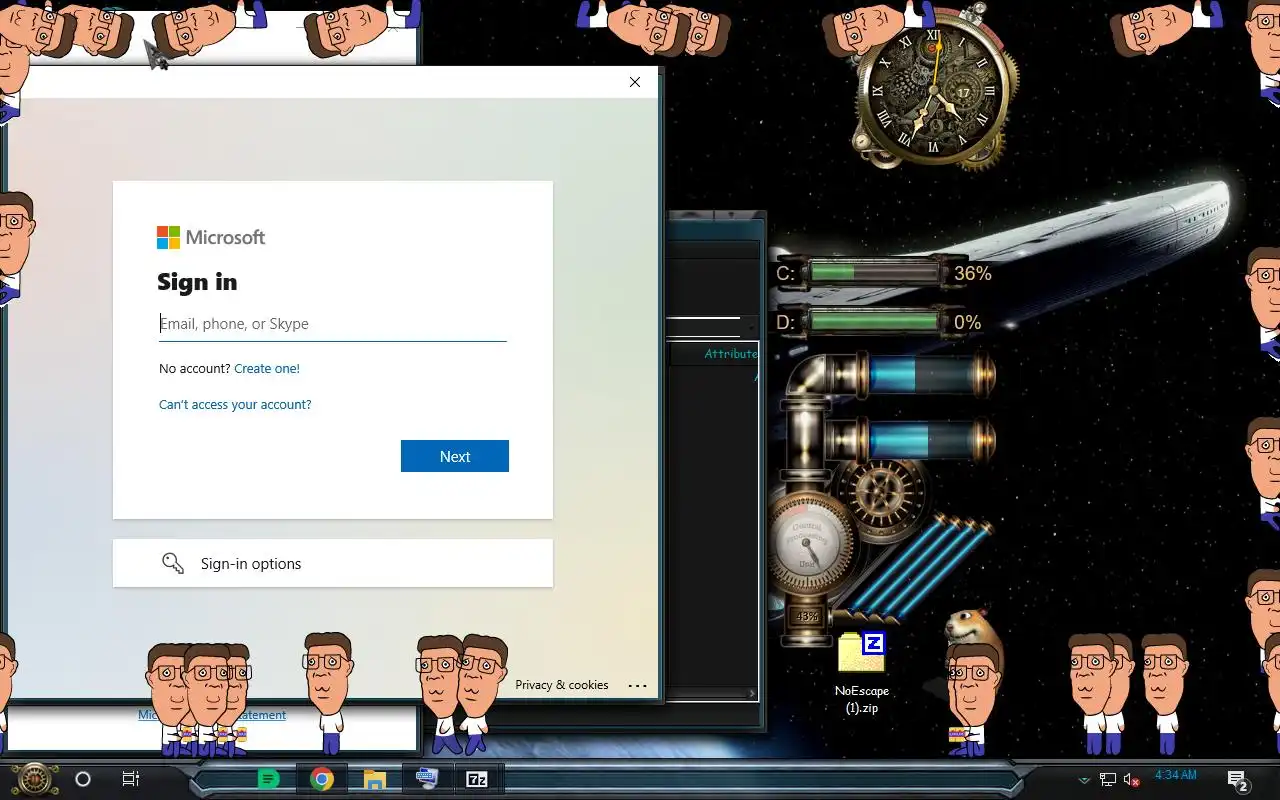Click the network tray icon
Image resolution: width=1280 pixels, height=800 pixels.
(x=1108, y=780)
